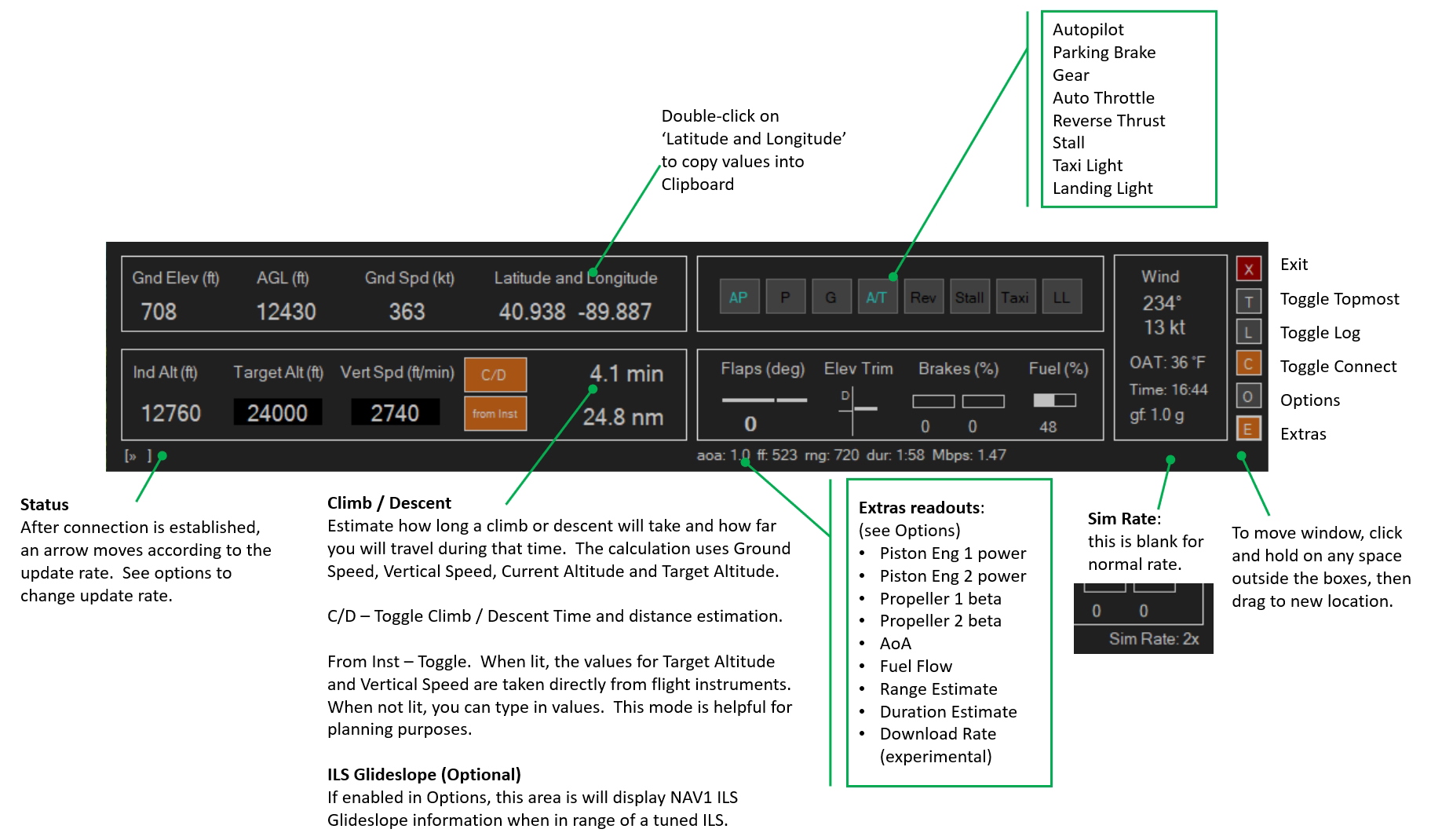
Task: Click the Brakes (%) label
Action: click(958, 368)
